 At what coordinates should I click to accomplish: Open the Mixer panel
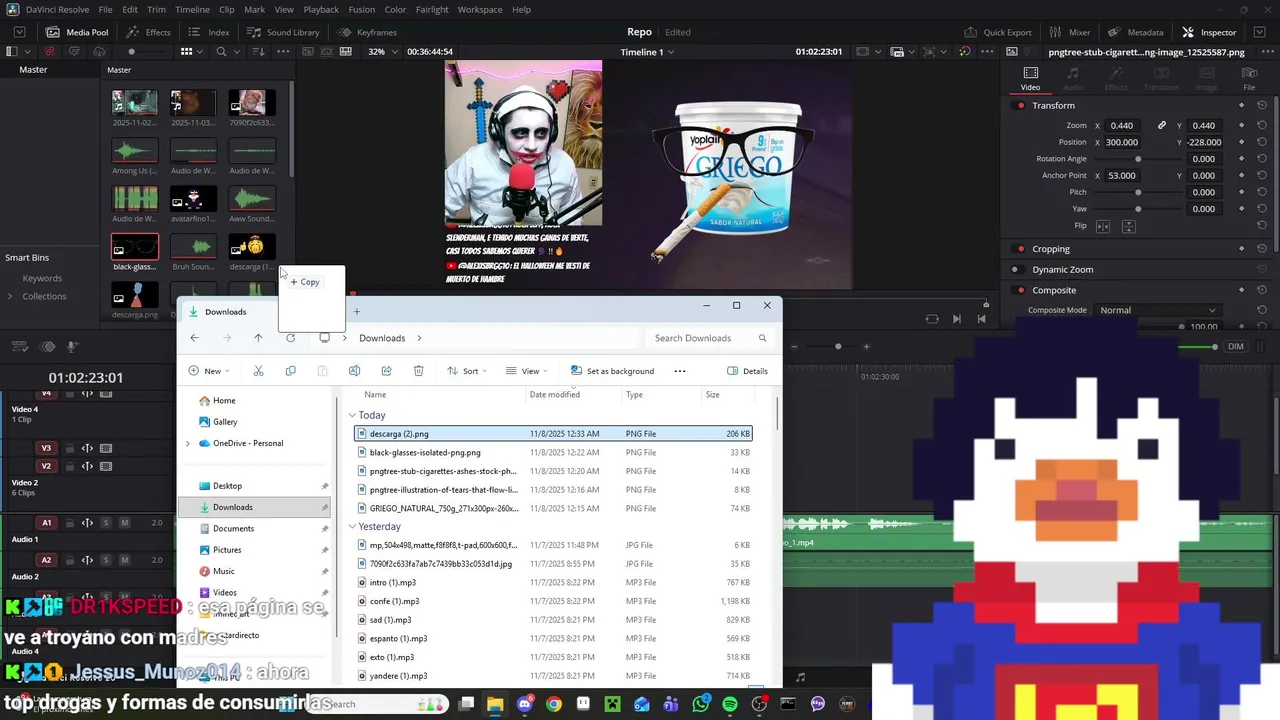pos(1069,32)
